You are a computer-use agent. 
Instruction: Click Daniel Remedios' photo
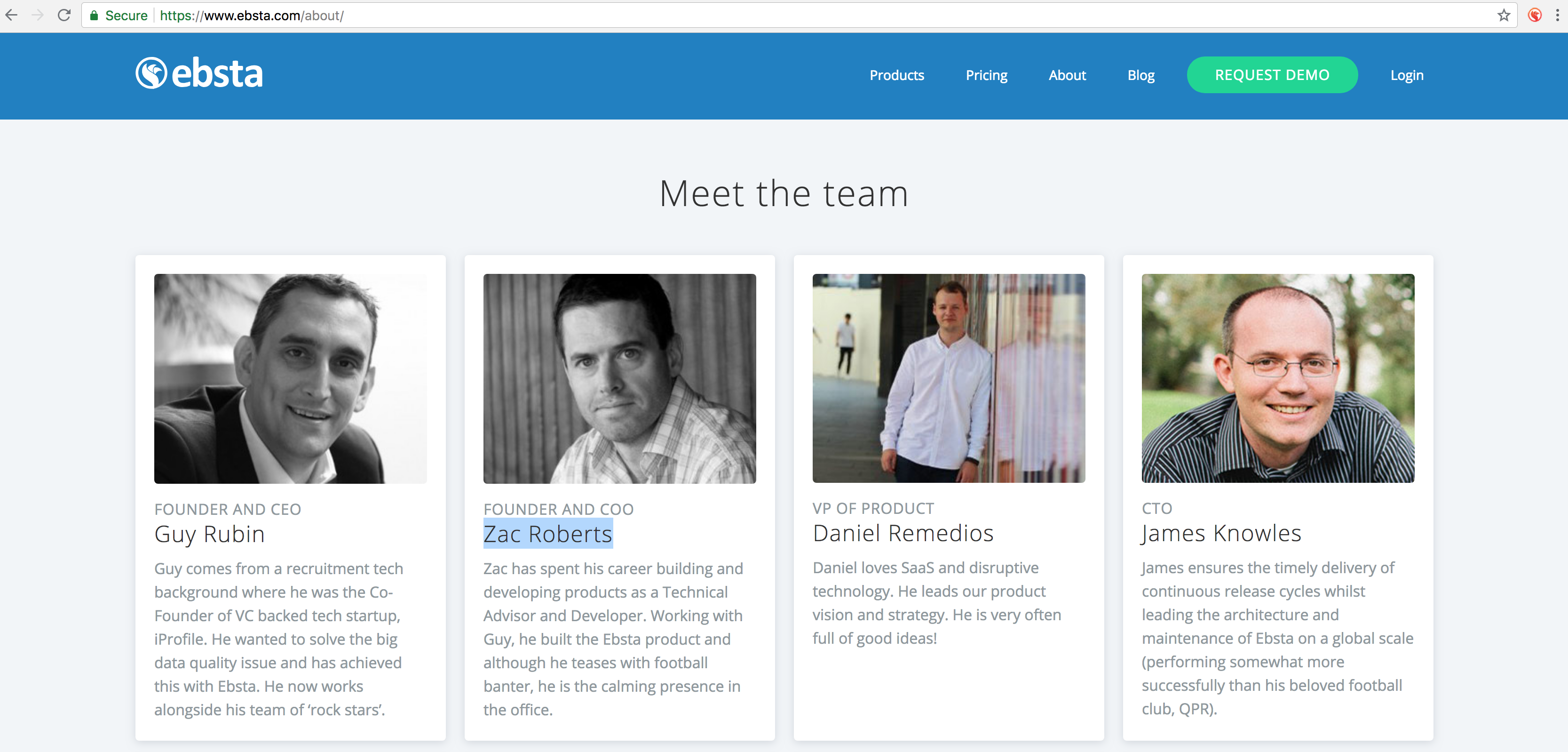coord(948,378)
